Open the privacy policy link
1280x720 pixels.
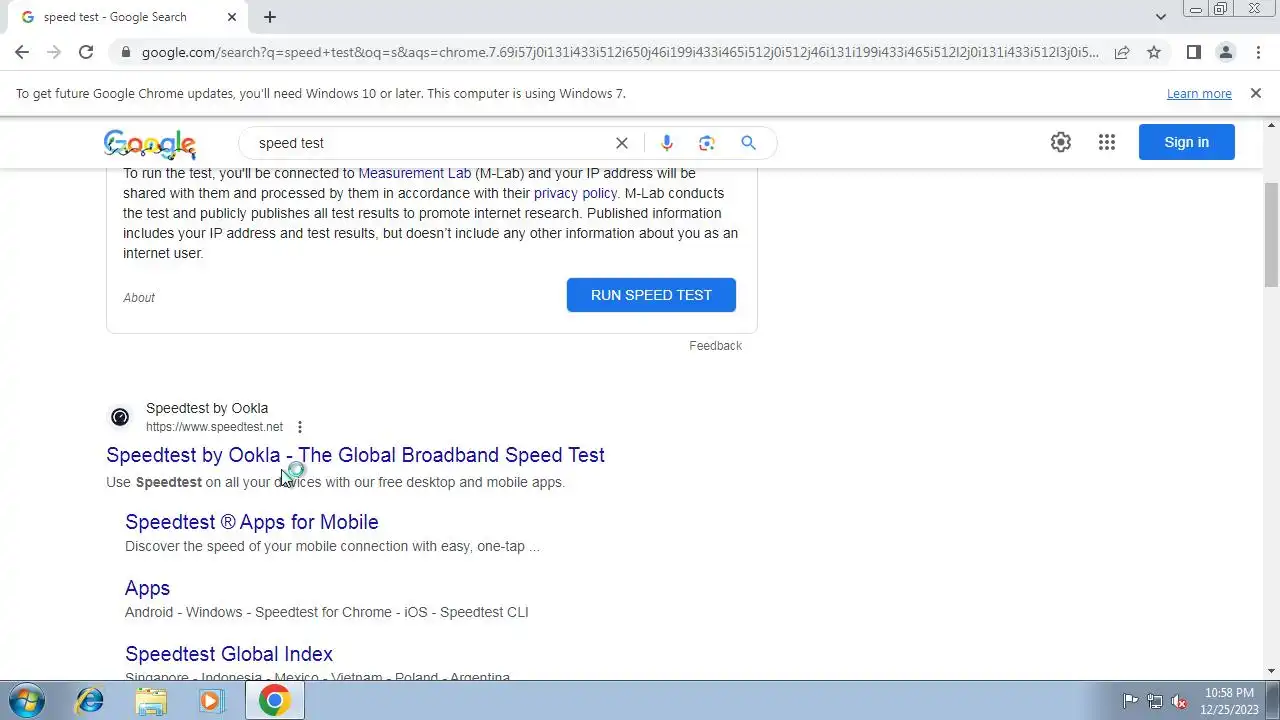[x=575, y=193]
